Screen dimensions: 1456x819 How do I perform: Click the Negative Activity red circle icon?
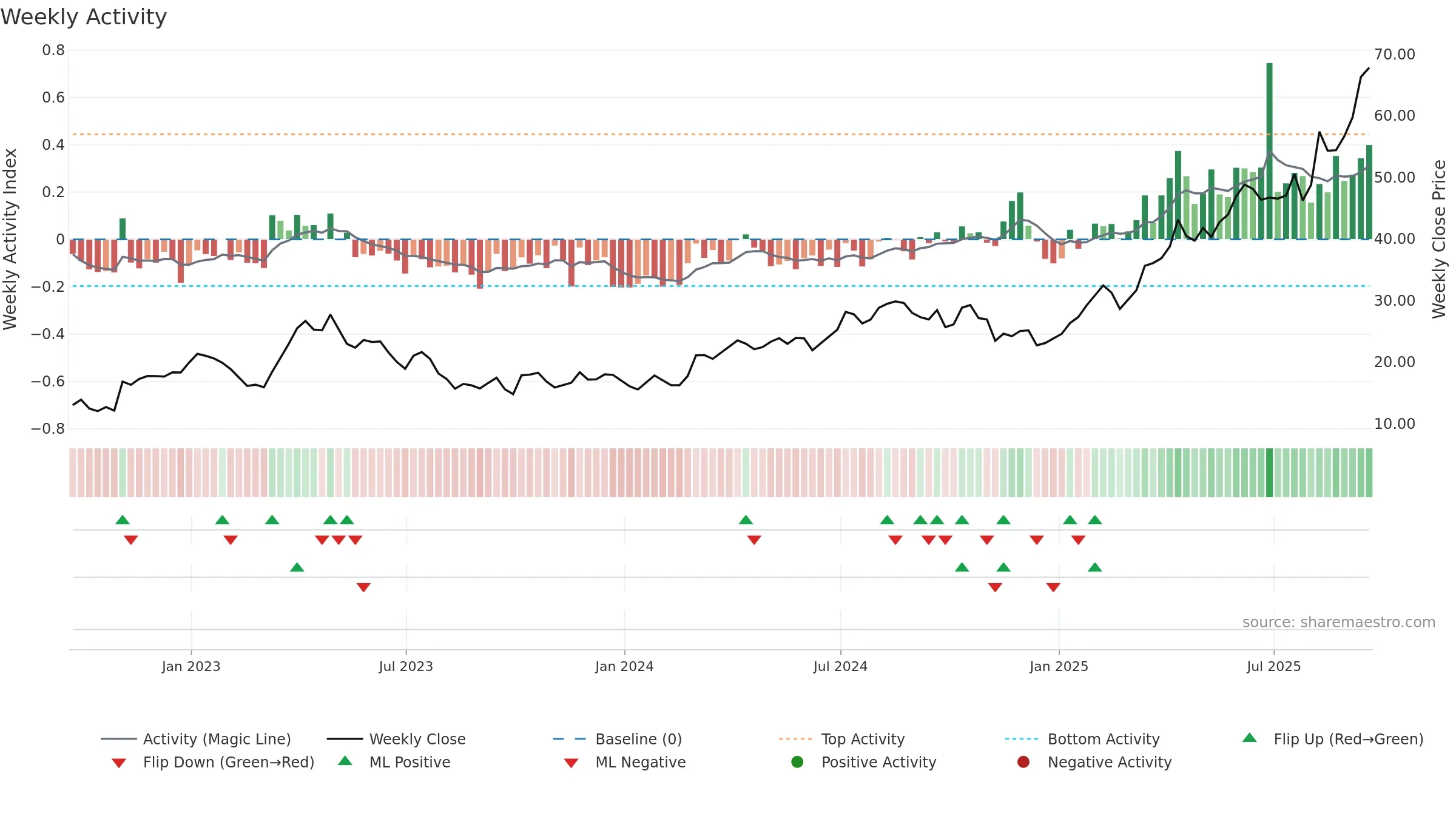pos(1023,762)
